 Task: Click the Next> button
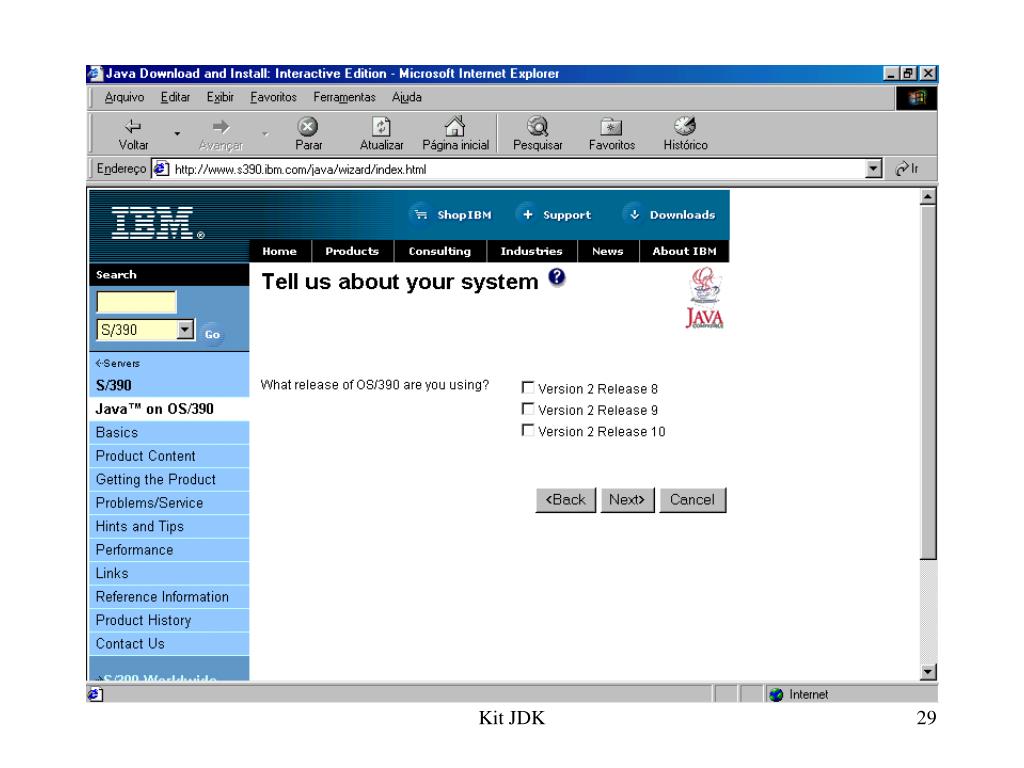(627, 500)
